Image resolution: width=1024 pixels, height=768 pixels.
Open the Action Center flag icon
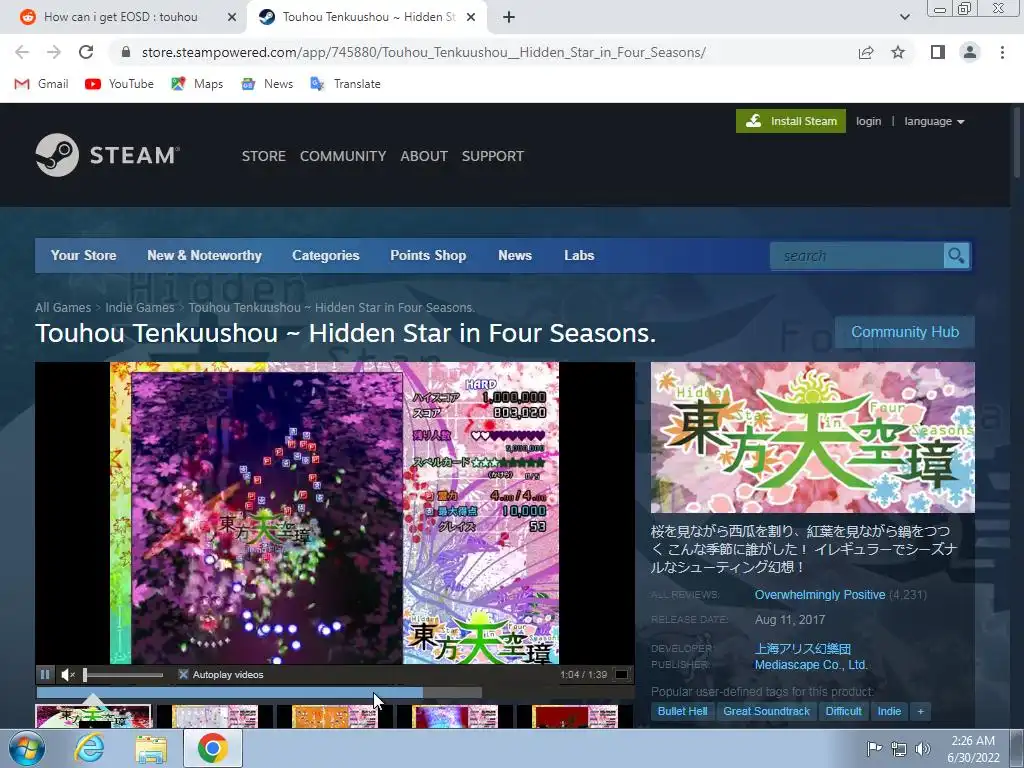click(874, 749)
